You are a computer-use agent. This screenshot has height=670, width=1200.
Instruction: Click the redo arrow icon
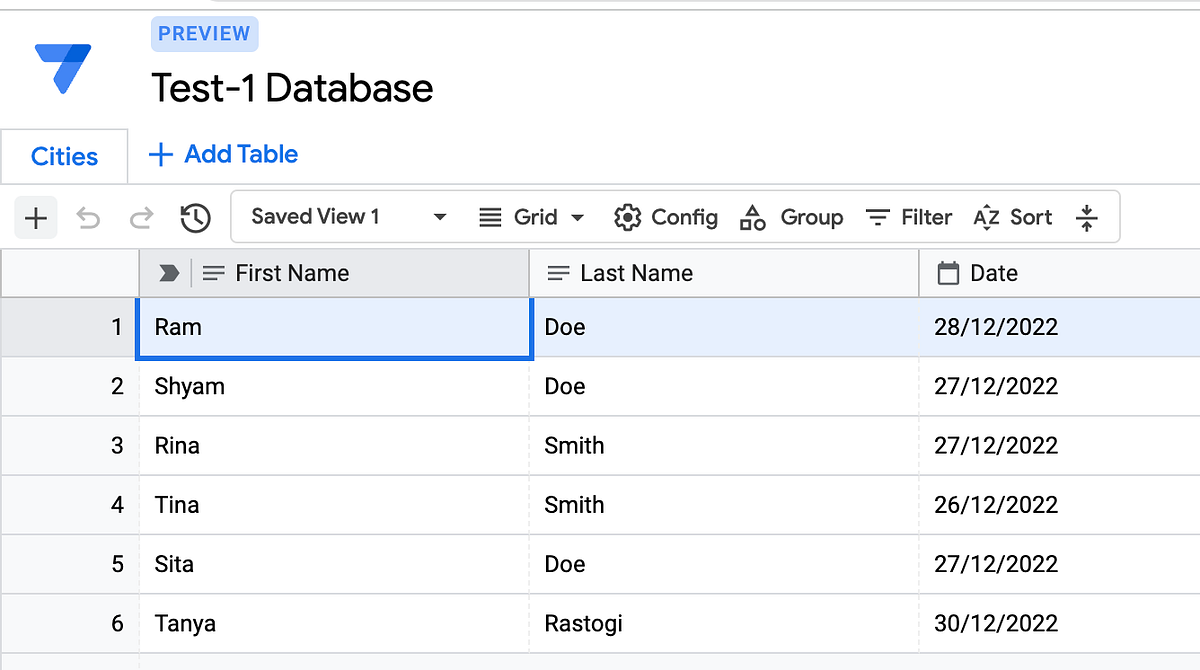point(142,218)
